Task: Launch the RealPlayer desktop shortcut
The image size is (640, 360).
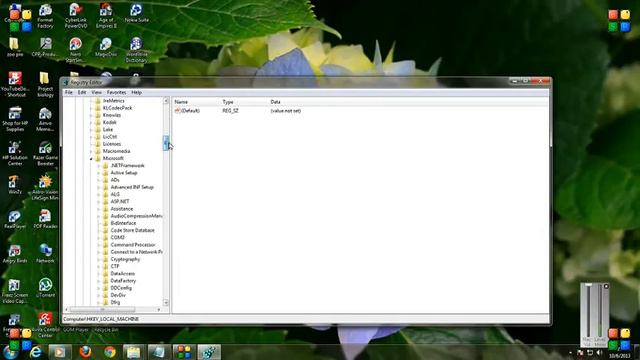Action: [15, 219]
